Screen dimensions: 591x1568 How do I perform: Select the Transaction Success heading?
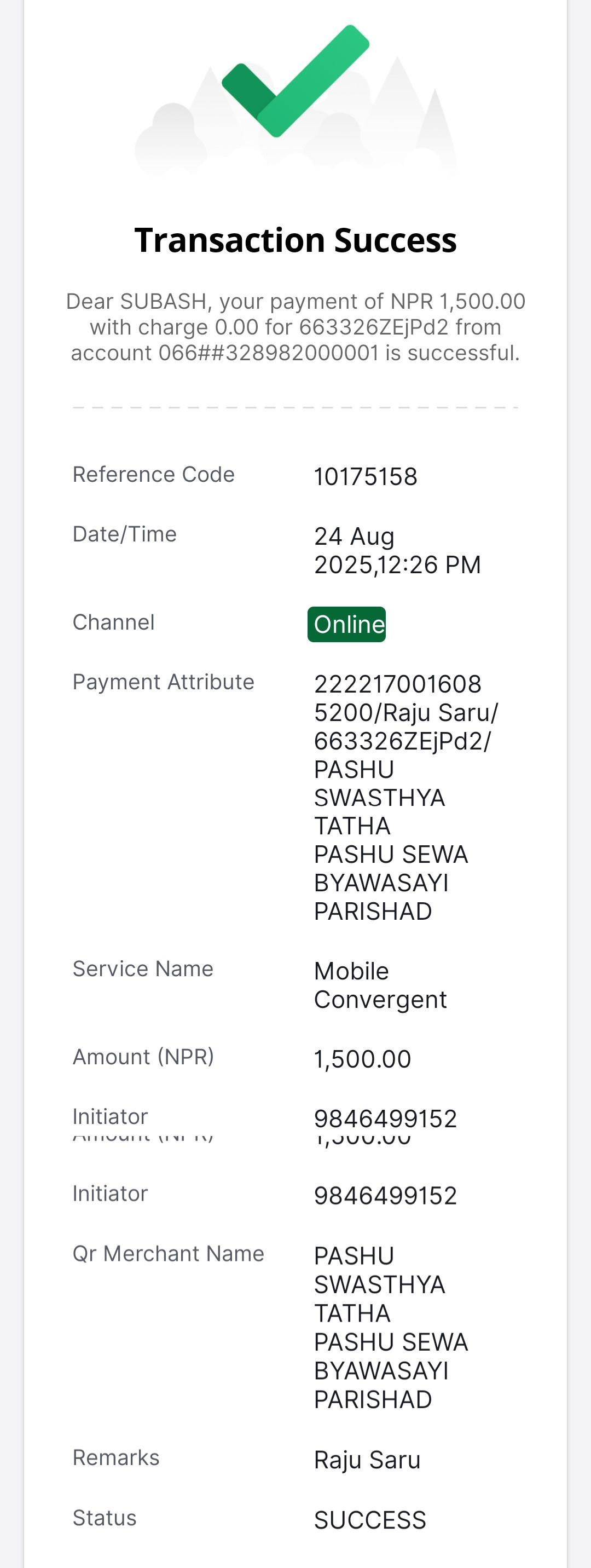click(x=295, y=240)
